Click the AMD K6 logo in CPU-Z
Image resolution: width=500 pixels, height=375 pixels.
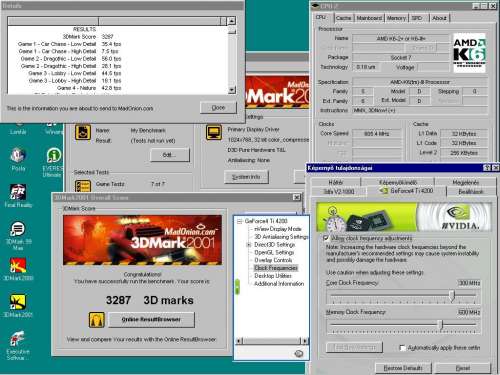click(469, 53)
